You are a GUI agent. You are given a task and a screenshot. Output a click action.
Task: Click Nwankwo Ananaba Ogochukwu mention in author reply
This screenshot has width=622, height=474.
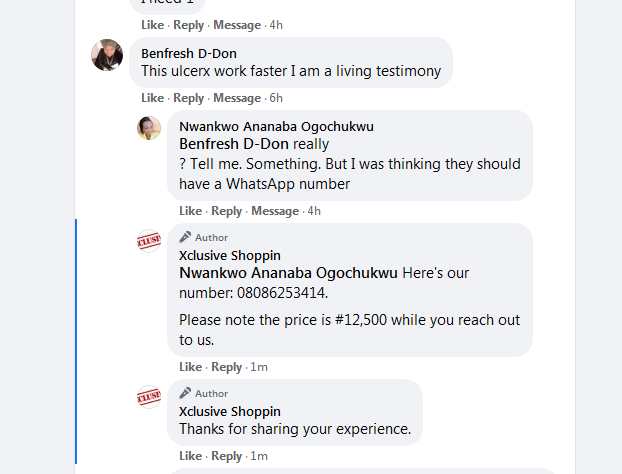pos(288,273)
